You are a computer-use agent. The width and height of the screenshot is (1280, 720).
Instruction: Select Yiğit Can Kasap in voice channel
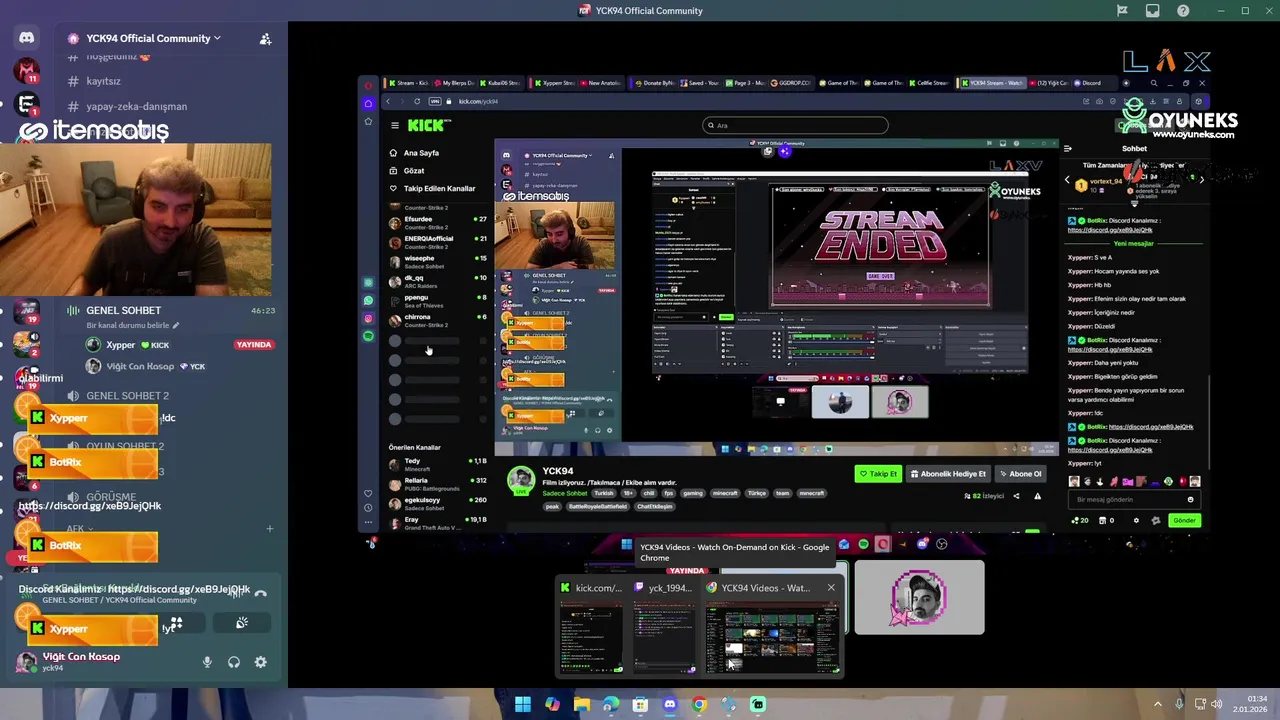pyautogui.click(x=140, y=367)
